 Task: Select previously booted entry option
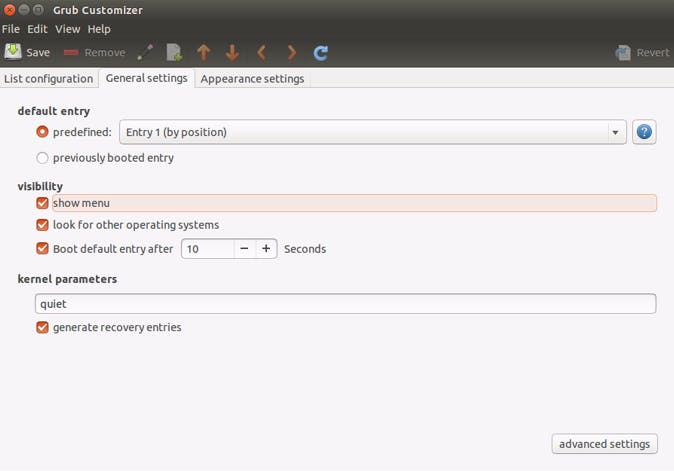click(42, 158)
